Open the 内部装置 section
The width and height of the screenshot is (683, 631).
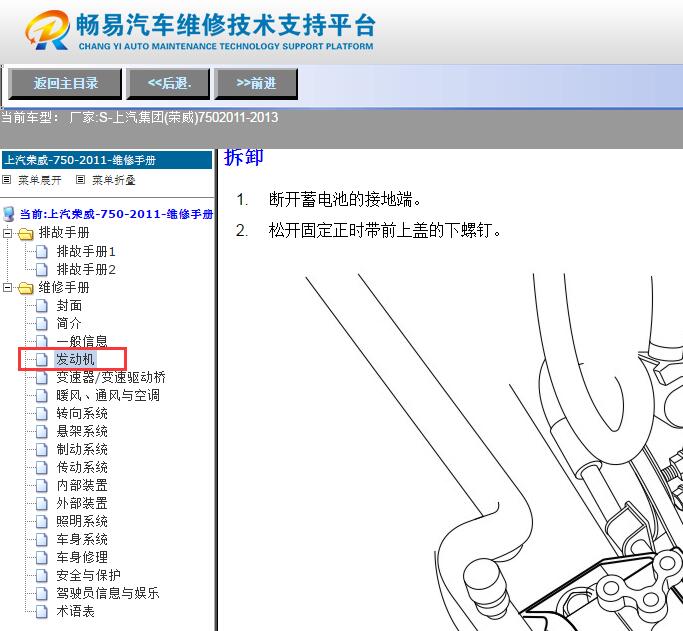81,485
